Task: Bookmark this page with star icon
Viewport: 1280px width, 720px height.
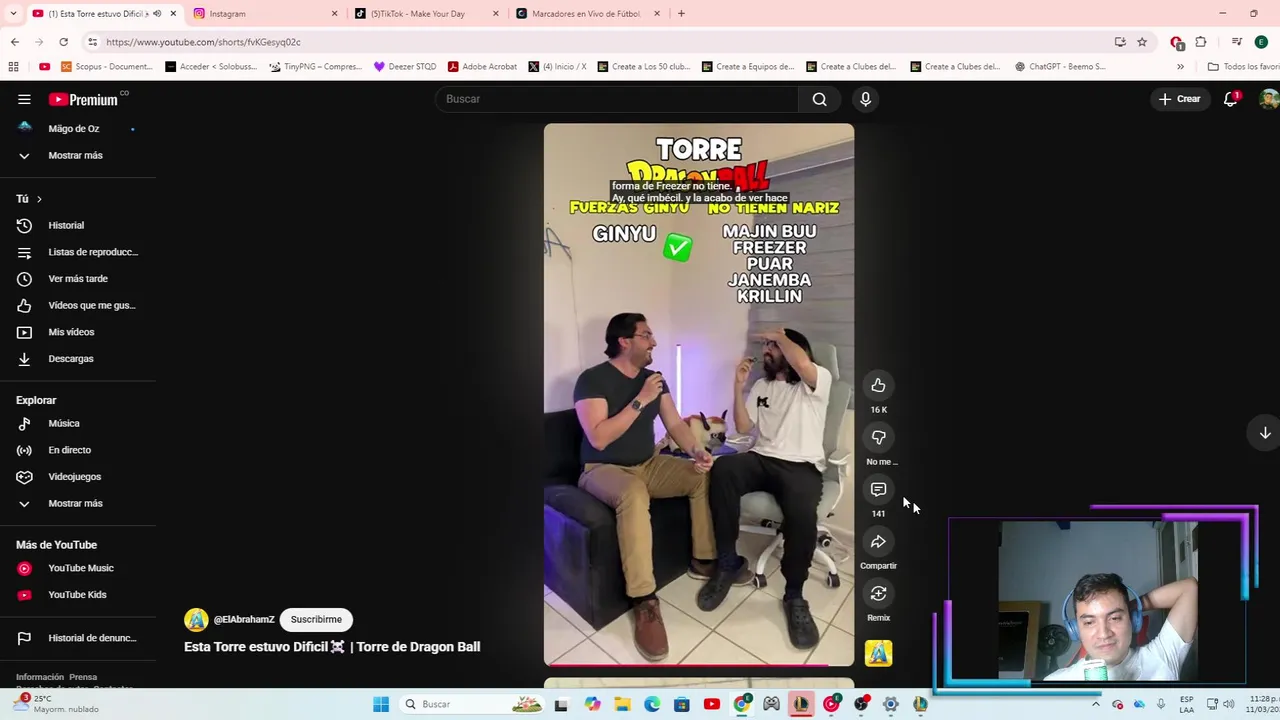Action: click(x=1142, y=42)
